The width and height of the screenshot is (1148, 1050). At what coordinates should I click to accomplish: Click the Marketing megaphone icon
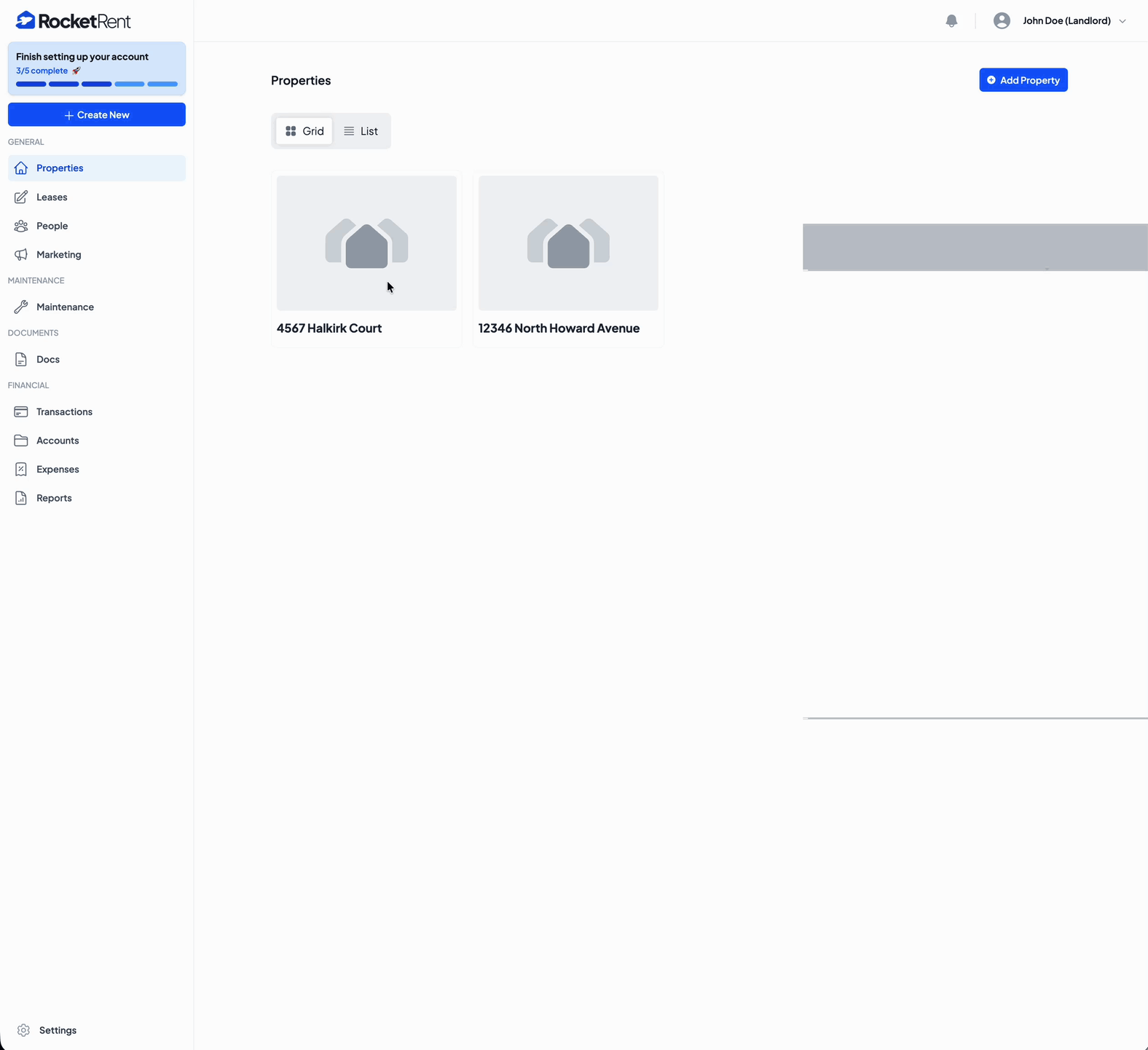21,255
